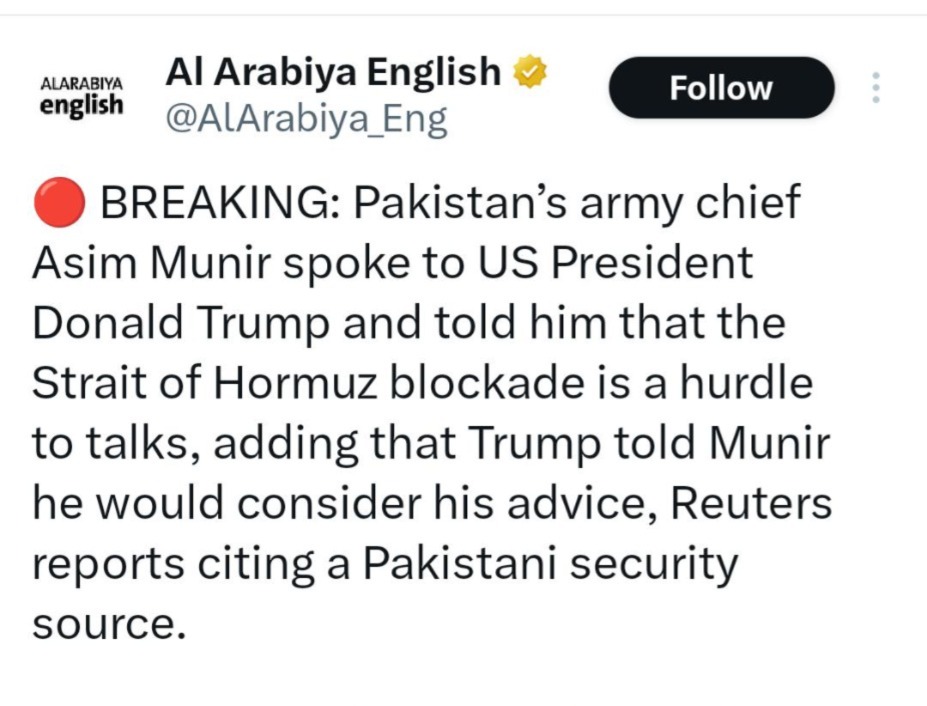The width and height of the screenshot is (927, 706).
Task: Open the @AlArabiya_Eng handle link
Action: (304, 120)
